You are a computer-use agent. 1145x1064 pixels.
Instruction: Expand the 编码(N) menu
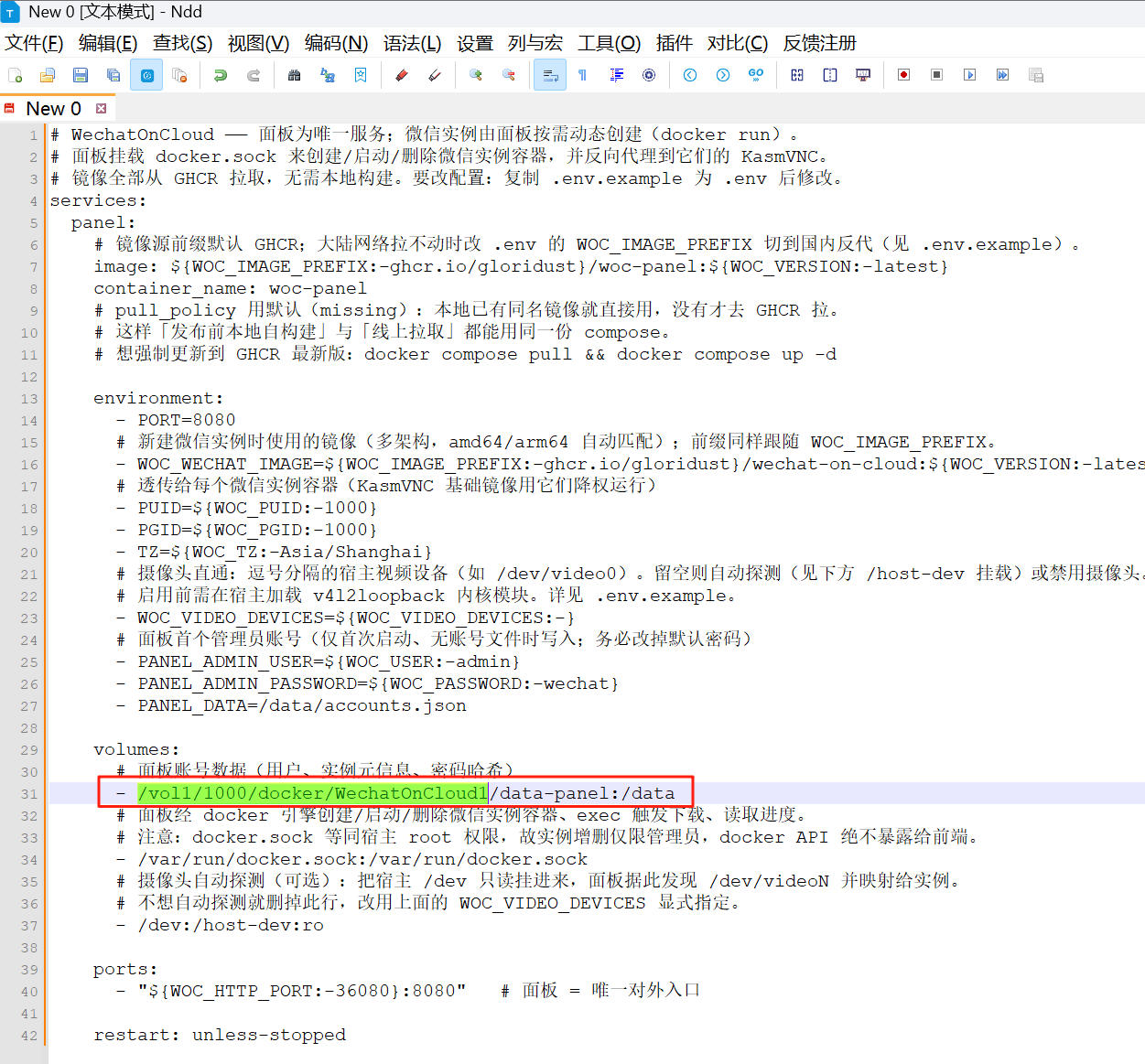pyautogui.click(x=336, y=43)
